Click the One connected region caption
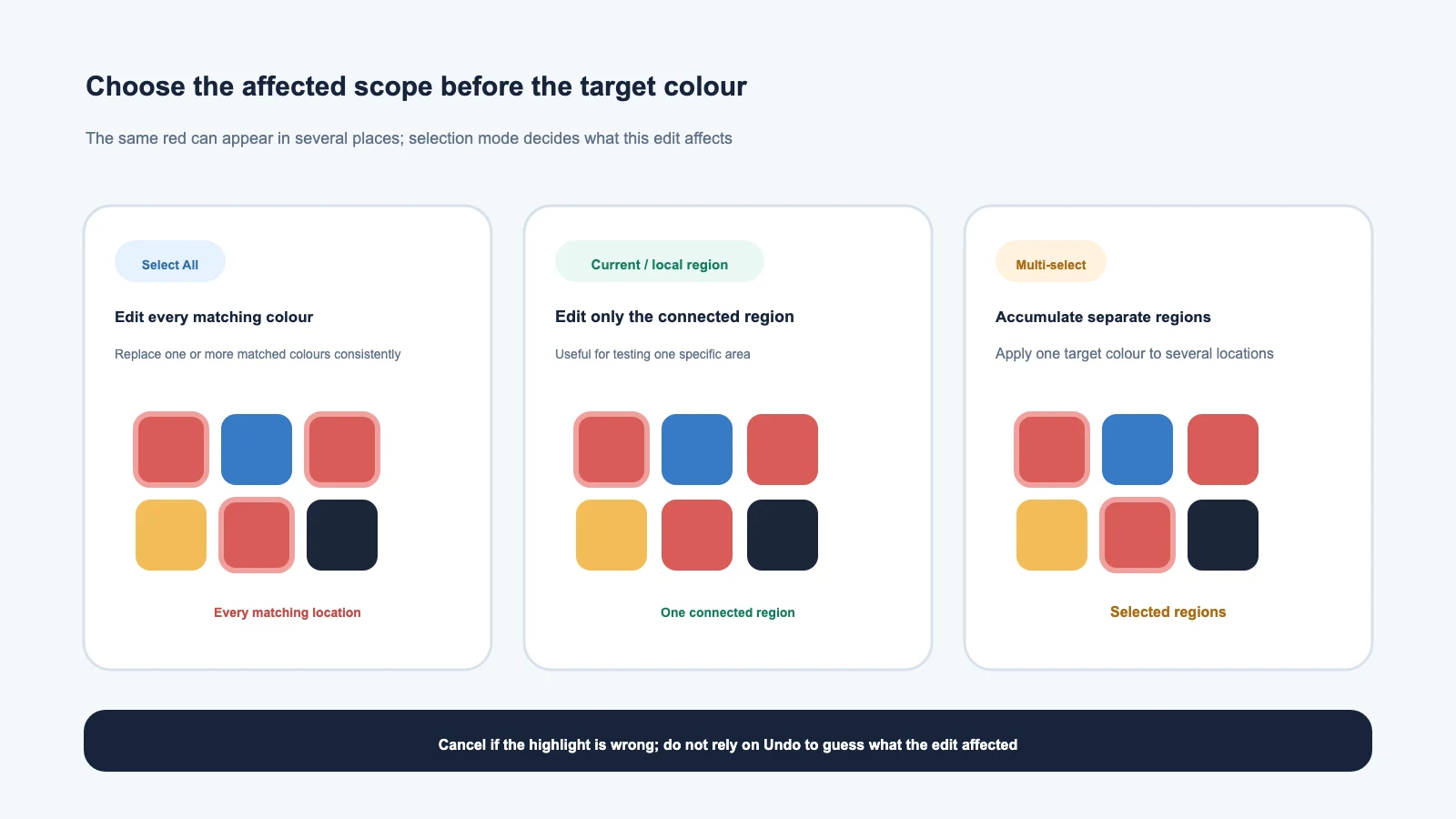 tap(728, 612)
